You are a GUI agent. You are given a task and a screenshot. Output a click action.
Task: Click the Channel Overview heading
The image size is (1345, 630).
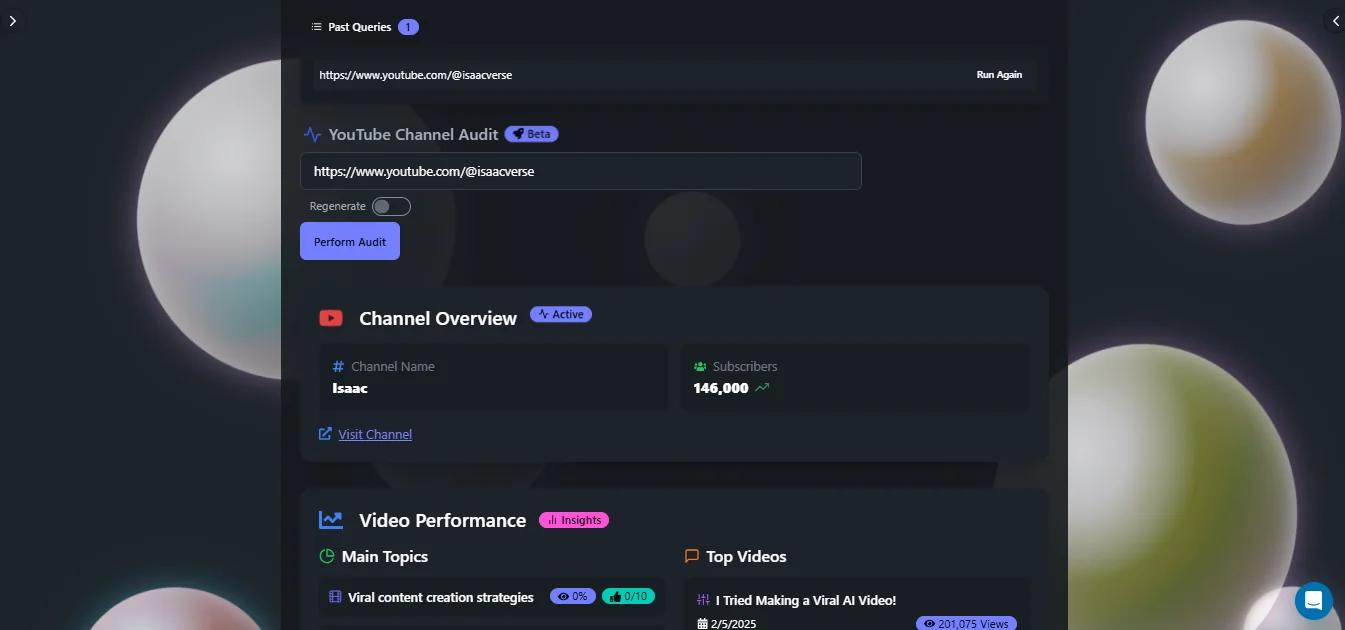pyautogui.click(x=438, y=318)
